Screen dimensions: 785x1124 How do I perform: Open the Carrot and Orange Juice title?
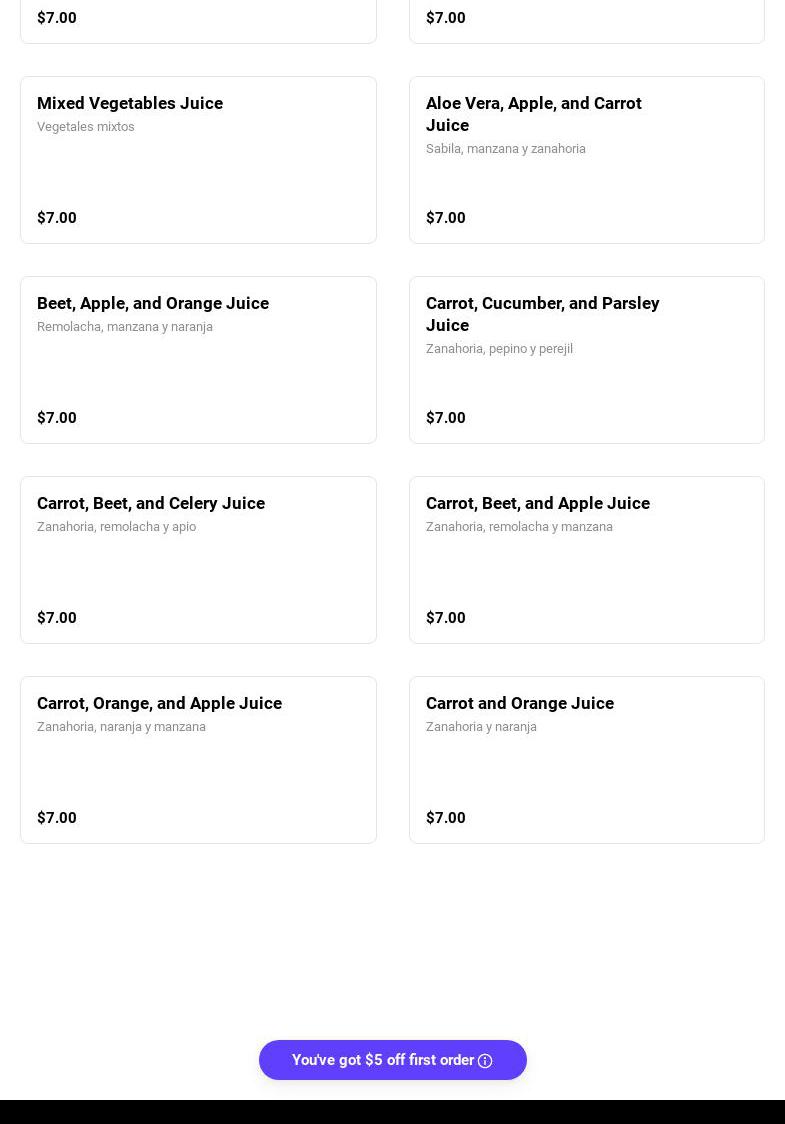[x=520, y=704]
